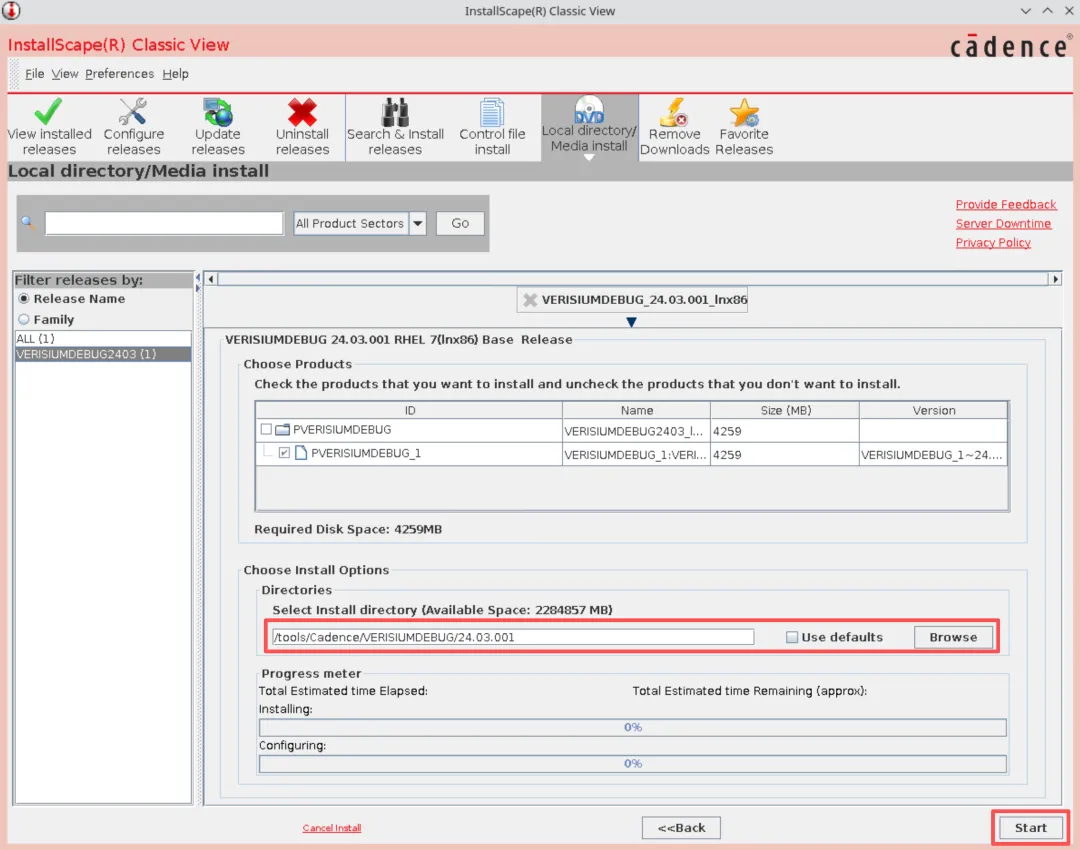Click the Required Disk Space: 4259MB text

point(348,529)
